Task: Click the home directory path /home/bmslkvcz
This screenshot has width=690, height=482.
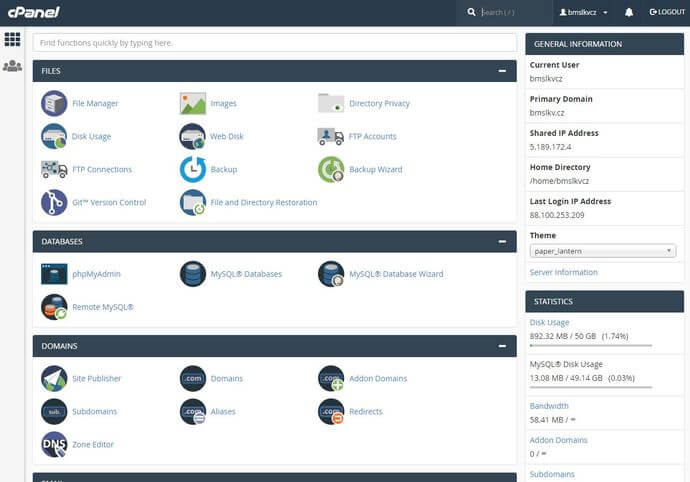Action: pyautogui.click(x=559, y=181)
